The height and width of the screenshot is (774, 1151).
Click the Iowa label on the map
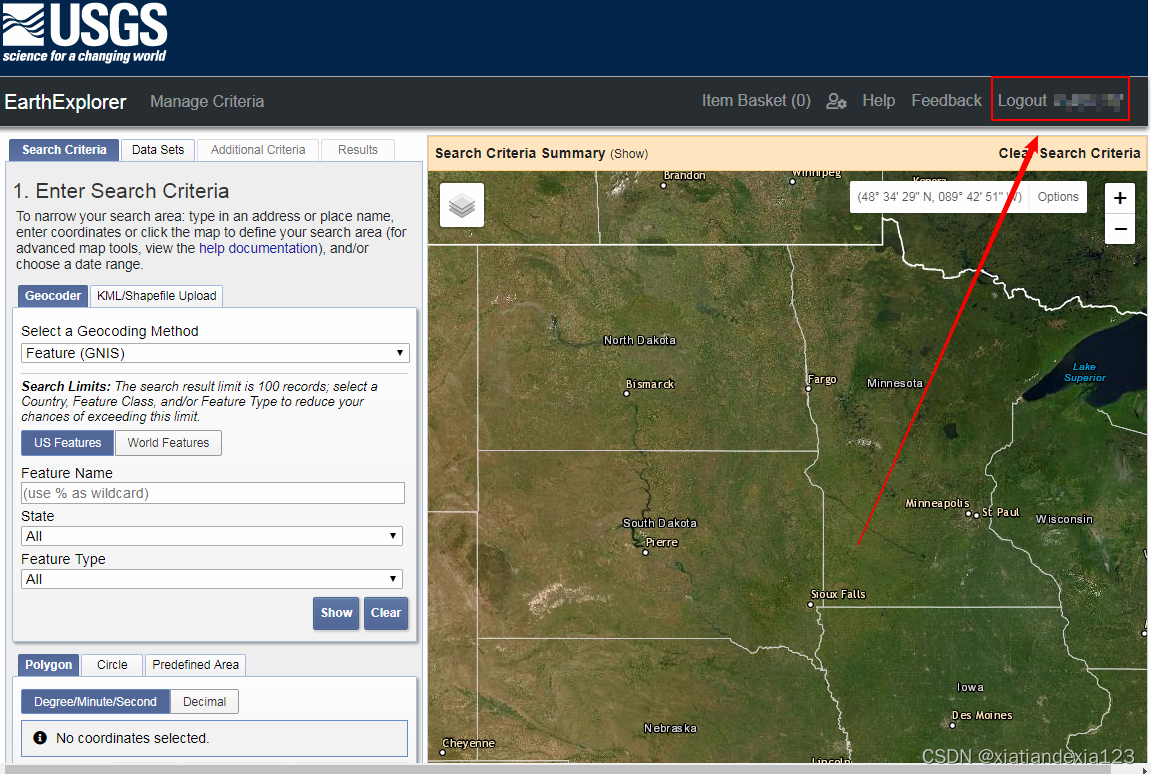(x=970, y=687)
